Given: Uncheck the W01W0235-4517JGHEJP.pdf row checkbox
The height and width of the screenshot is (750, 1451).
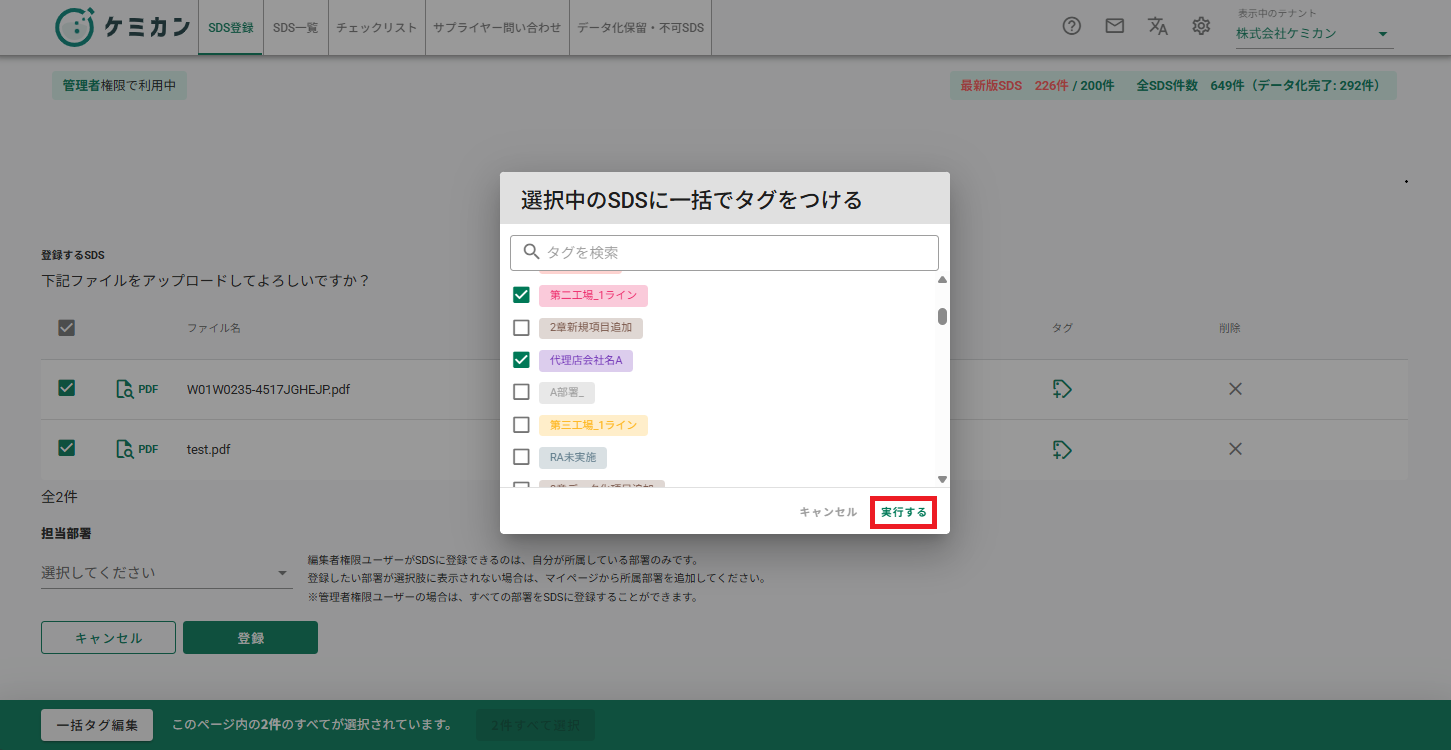Looking at the screenshot, I should pyautogui.click(x=67, y=388).
